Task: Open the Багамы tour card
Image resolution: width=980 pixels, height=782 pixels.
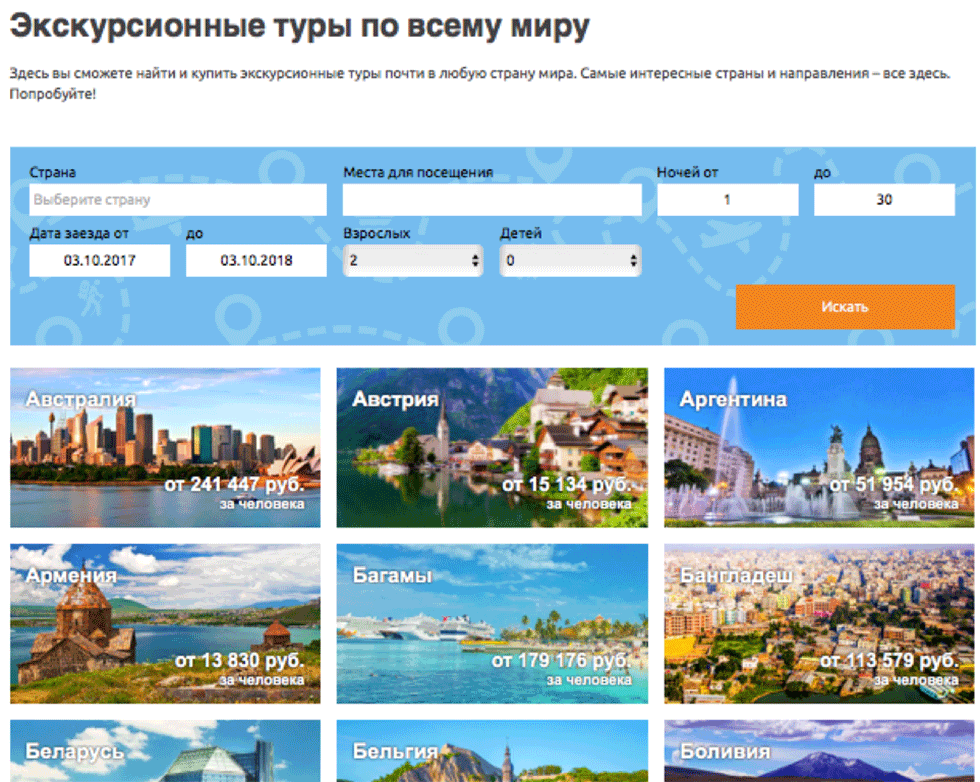Action: 492,623
